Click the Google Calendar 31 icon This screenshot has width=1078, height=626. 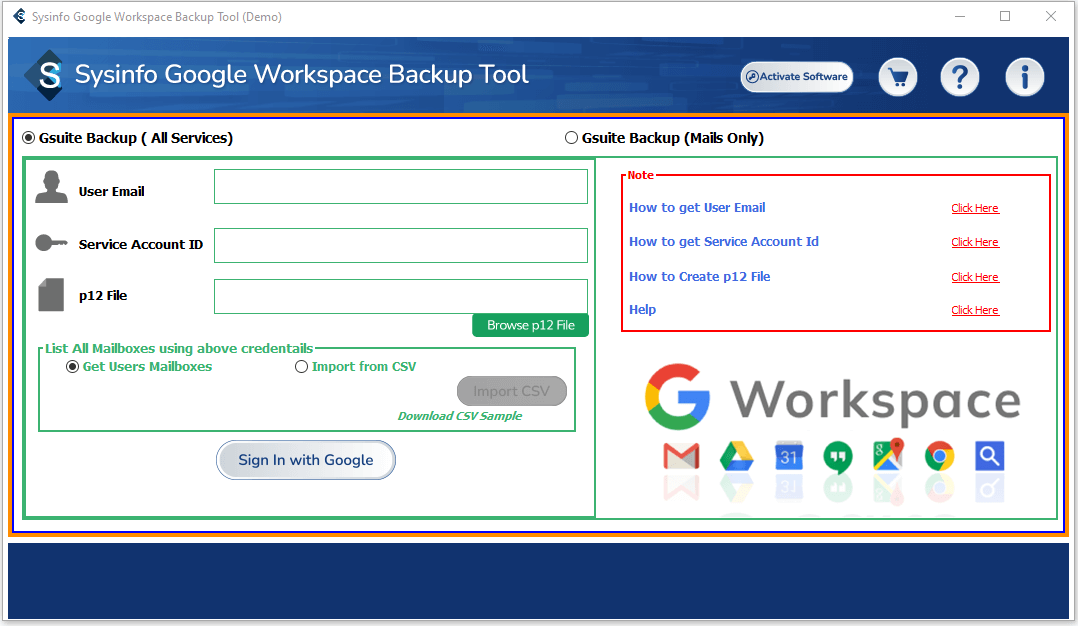tap(789, 456)
